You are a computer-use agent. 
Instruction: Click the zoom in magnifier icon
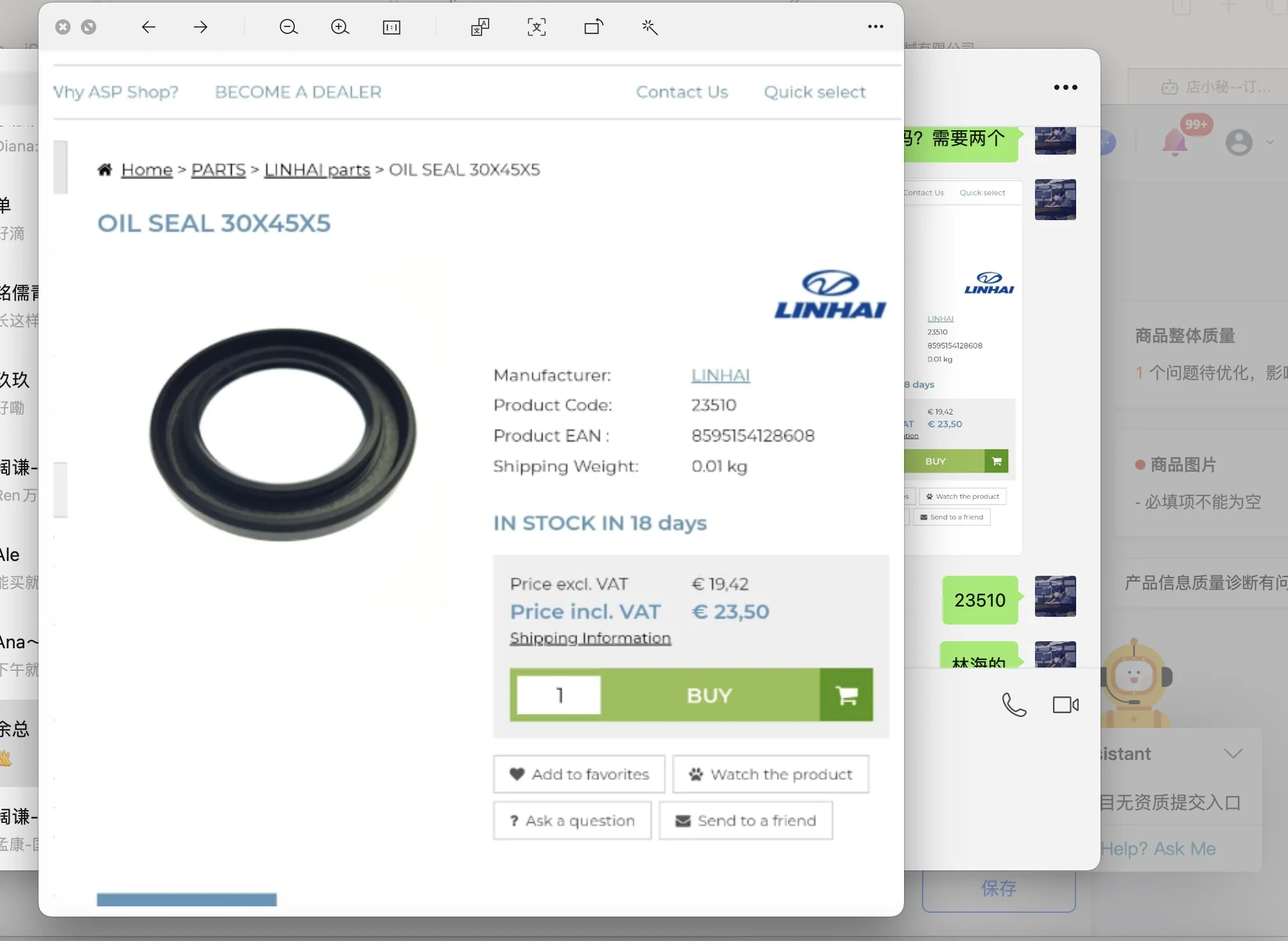click(340, 27)
